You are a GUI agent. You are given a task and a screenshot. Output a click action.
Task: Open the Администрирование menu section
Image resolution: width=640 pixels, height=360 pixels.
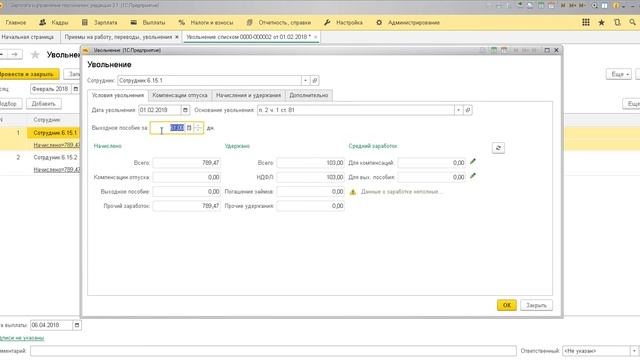(408, 22)
